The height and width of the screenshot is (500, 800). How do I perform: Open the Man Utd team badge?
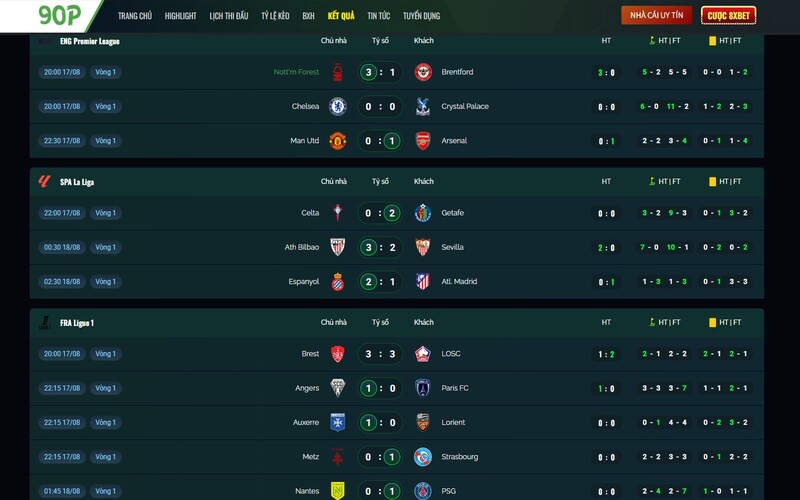(337, 141)
